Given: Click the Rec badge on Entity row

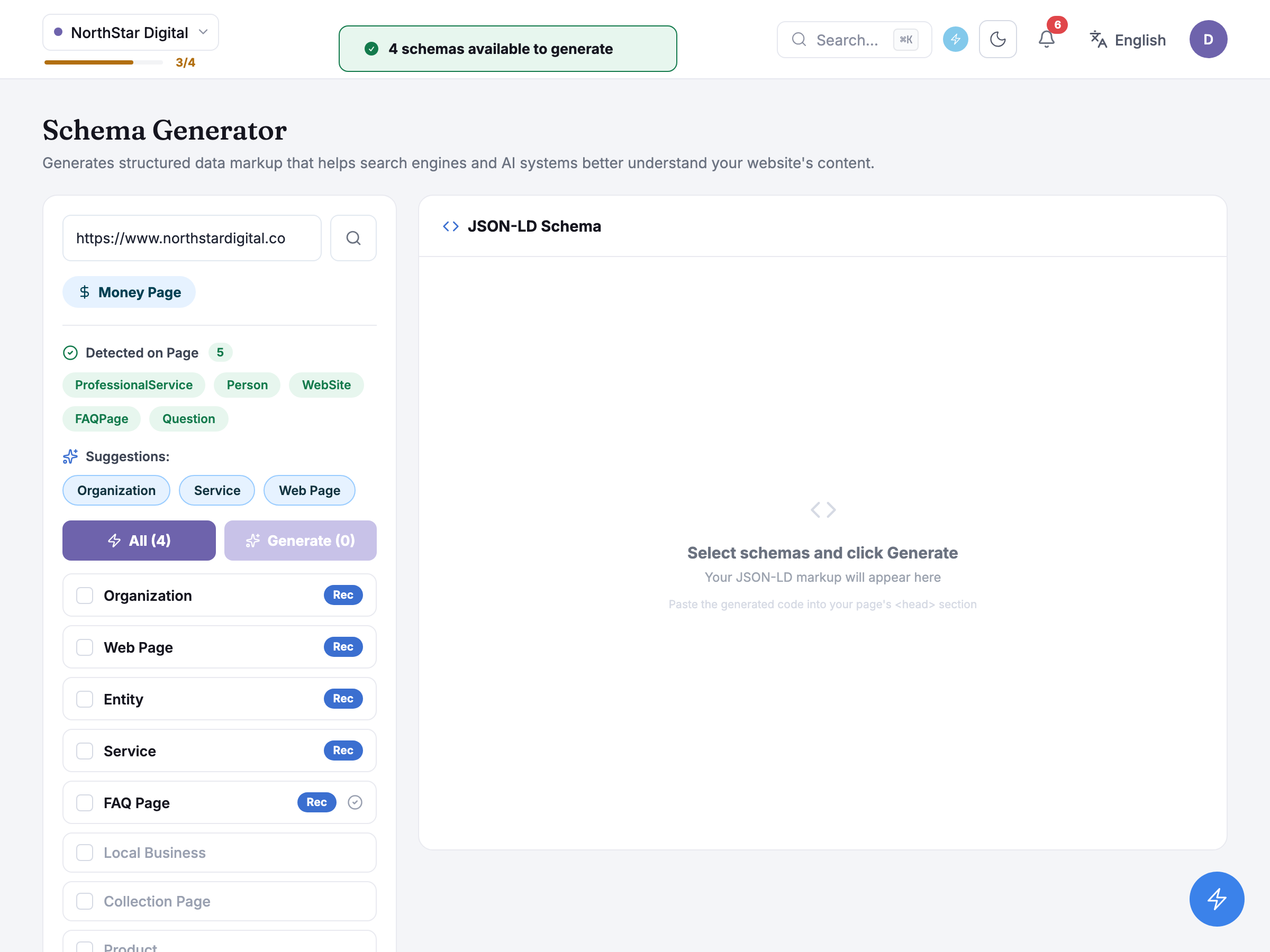Looking at the screenshot, I should pyautogui.click(x=343, y=699).
